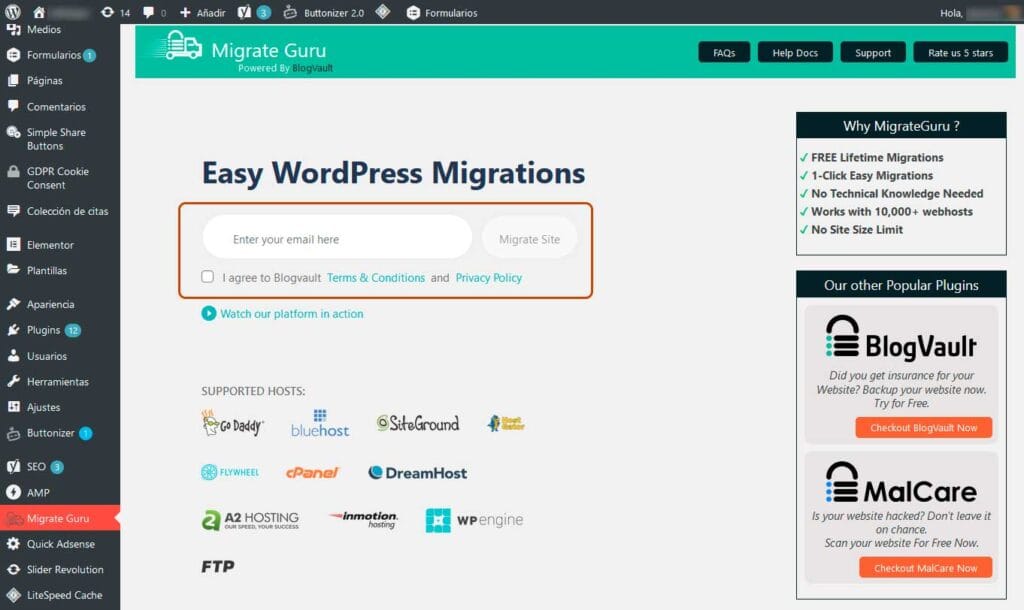Select Slider Revolution in sidebar

pos(64,569)
